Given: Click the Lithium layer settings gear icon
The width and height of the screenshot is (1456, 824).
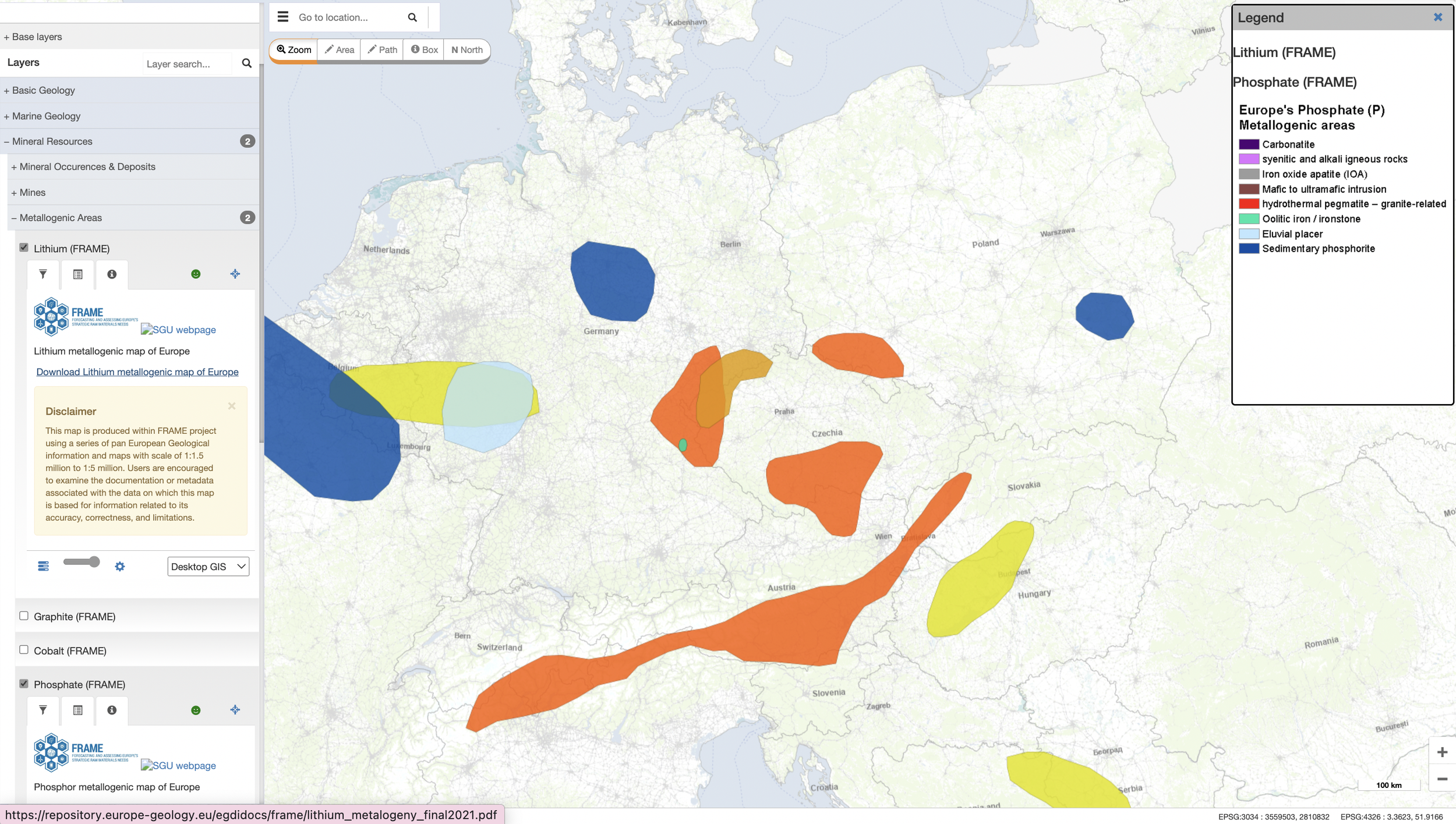Looking at the screenshot, I should pos(120,567).
